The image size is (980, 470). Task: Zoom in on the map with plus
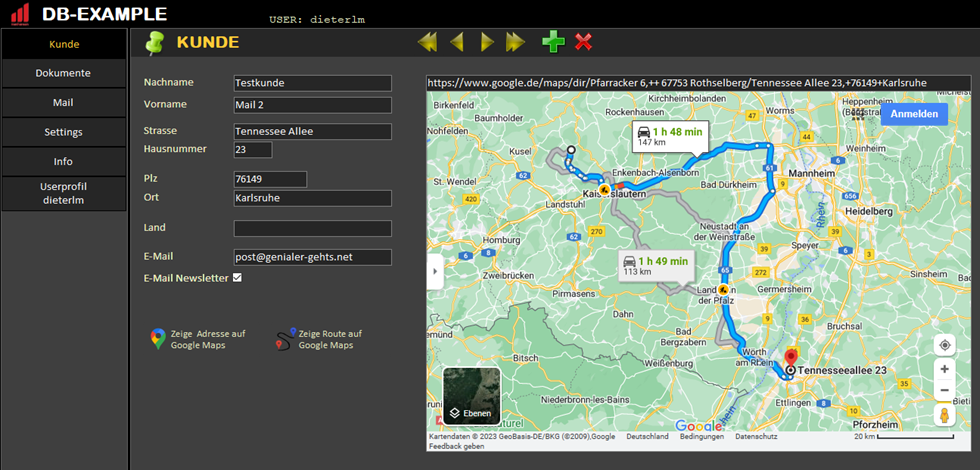tap(945, 370)
